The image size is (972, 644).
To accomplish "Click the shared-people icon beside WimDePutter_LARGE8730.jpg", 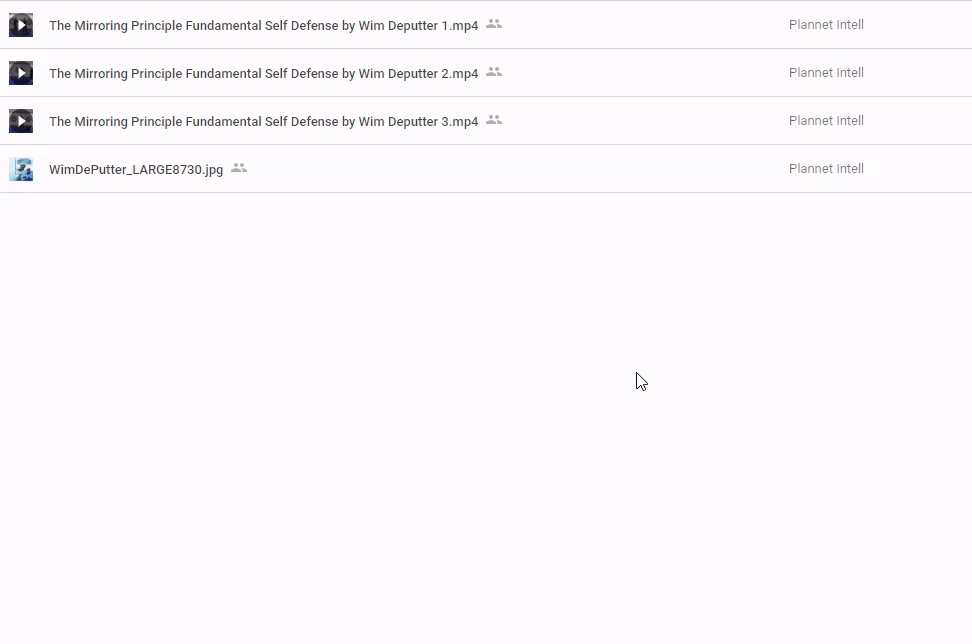I will tap(239, 168).
